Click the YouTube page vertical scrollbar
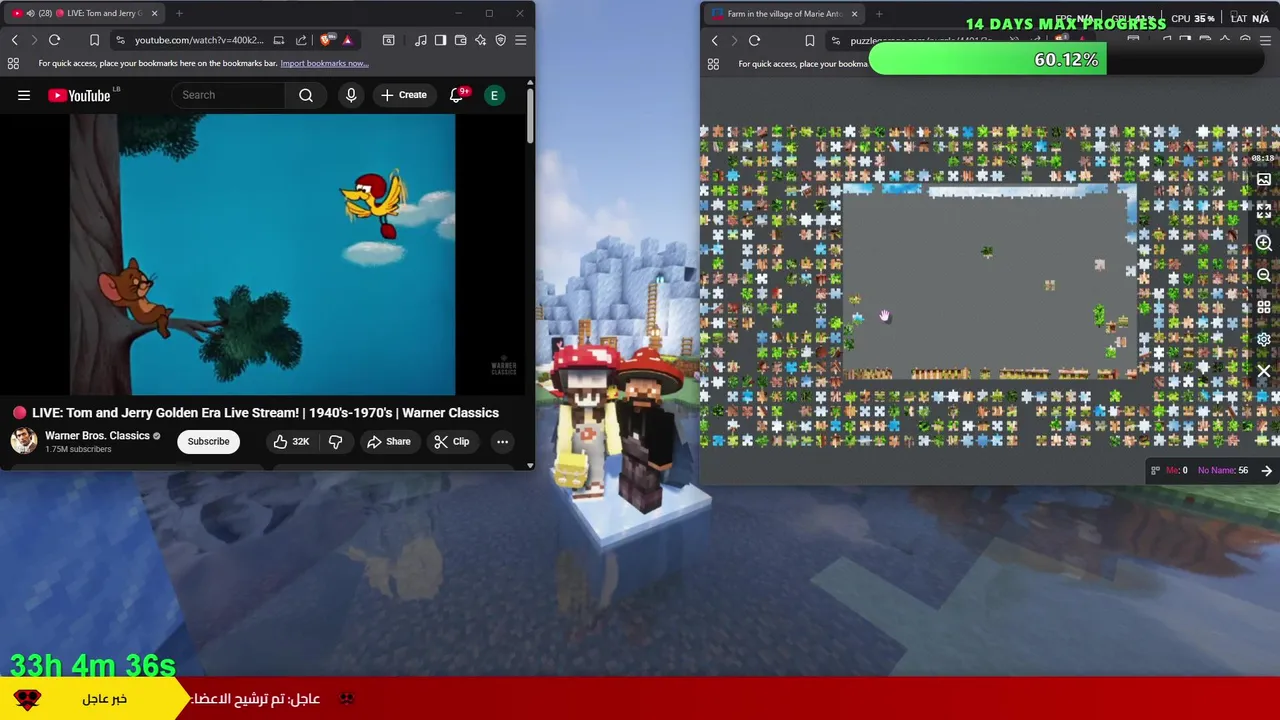1280x720 pixels. click(x=530, y=115)
